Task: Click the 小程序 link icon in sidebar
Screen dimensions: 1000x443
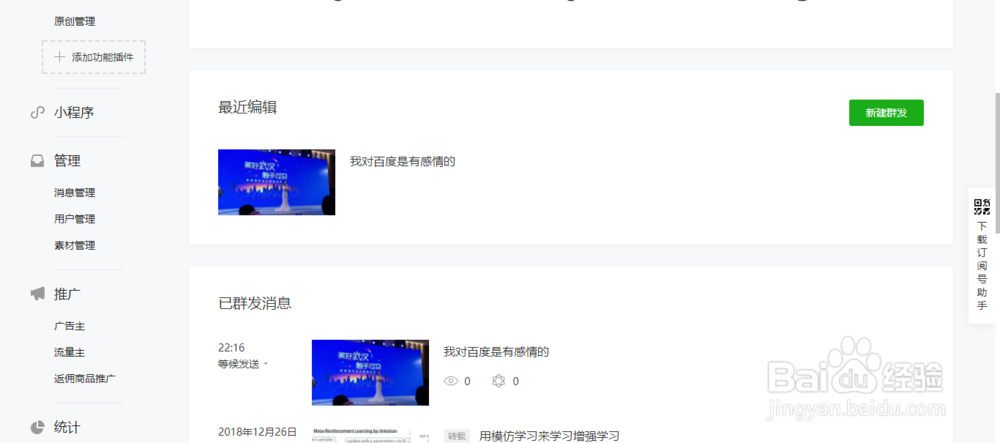Action: coord(37,113)
